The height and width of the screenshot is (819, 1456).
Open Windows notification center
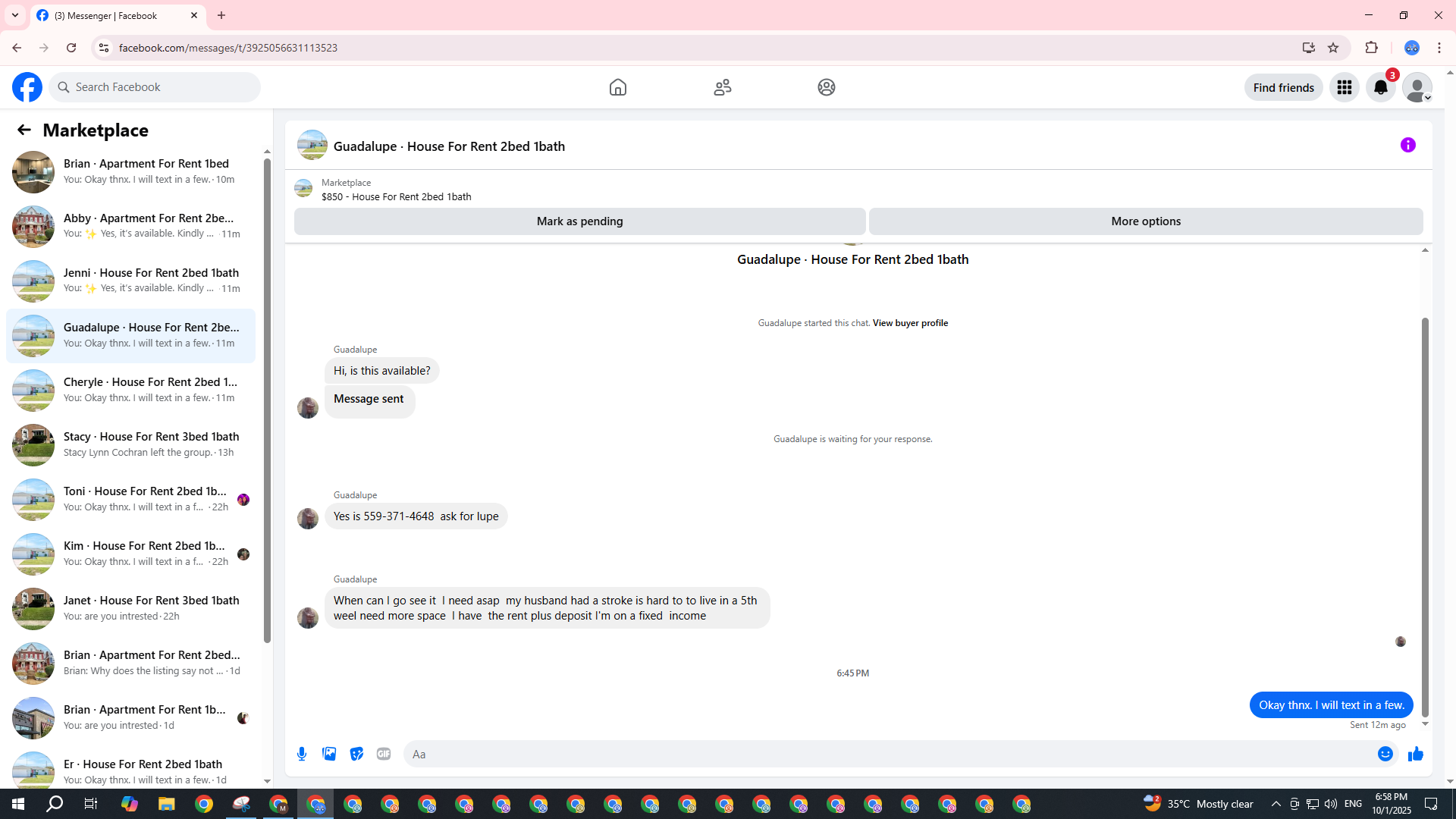pyautogui.click(x=1432, y=804)
